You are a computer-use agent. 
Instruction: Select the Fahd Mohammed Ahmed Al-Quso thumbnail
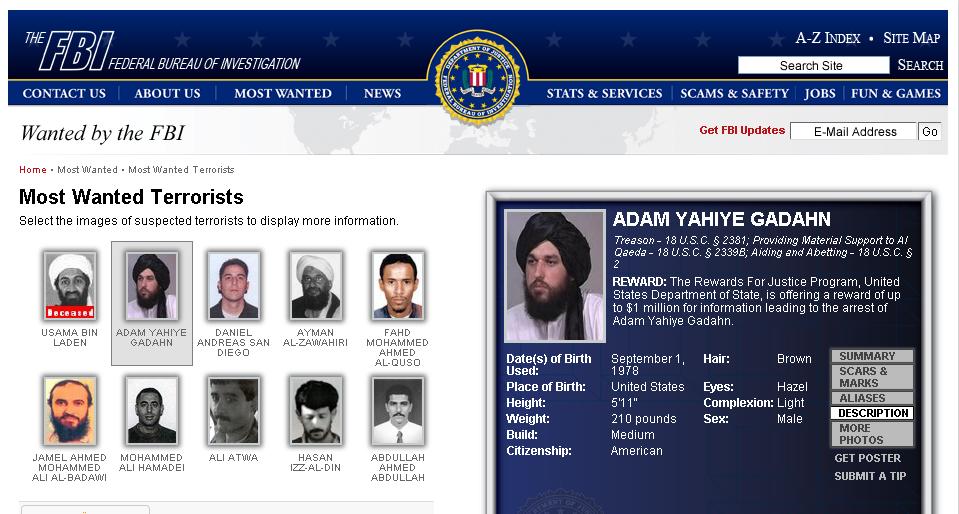point(398,286)
